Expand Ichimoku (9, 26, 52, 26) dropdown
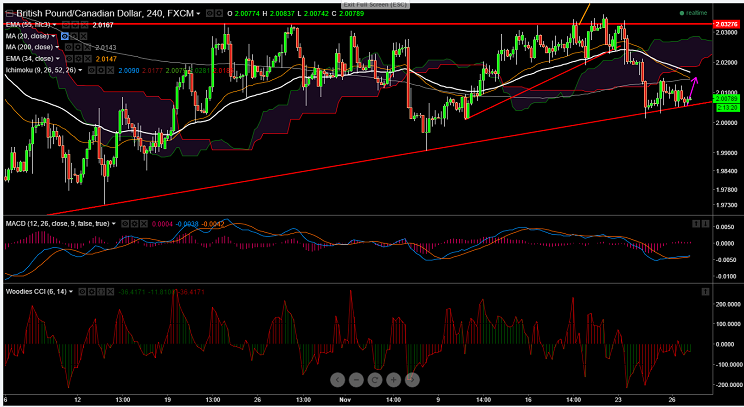 pos(80,70)
